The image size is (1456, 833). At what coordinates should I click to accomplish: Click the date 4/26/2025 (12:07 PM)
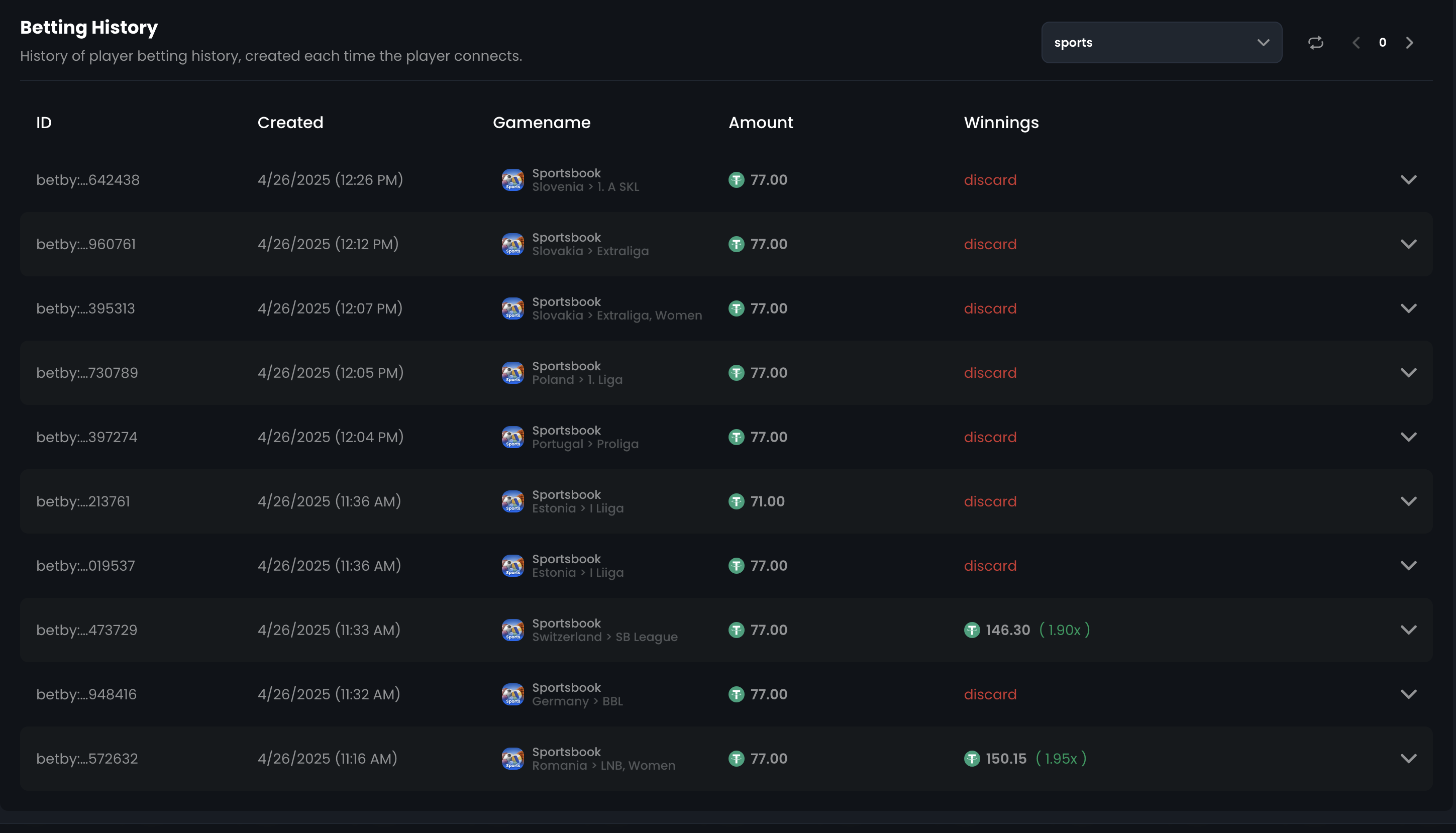click(330, 308)
